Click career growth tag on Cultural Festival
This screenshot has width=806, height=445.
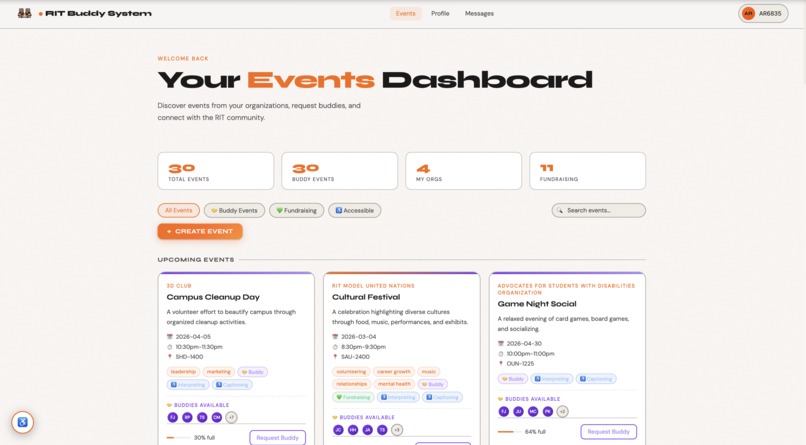(x=393, y=372)
